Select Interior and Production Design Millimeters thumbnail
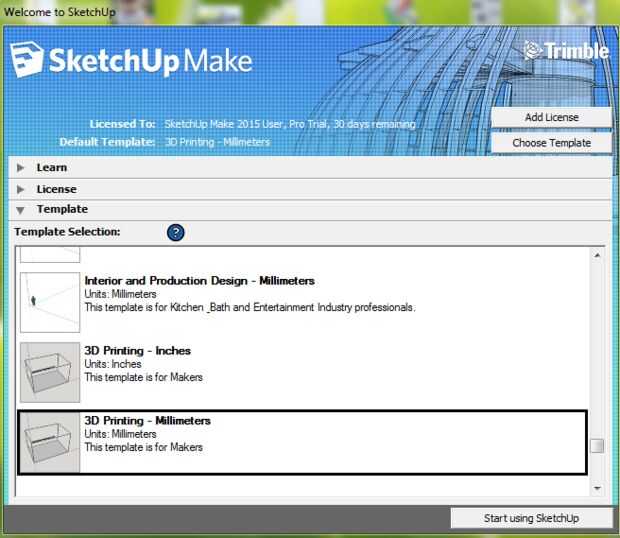 tap(50, 302)
